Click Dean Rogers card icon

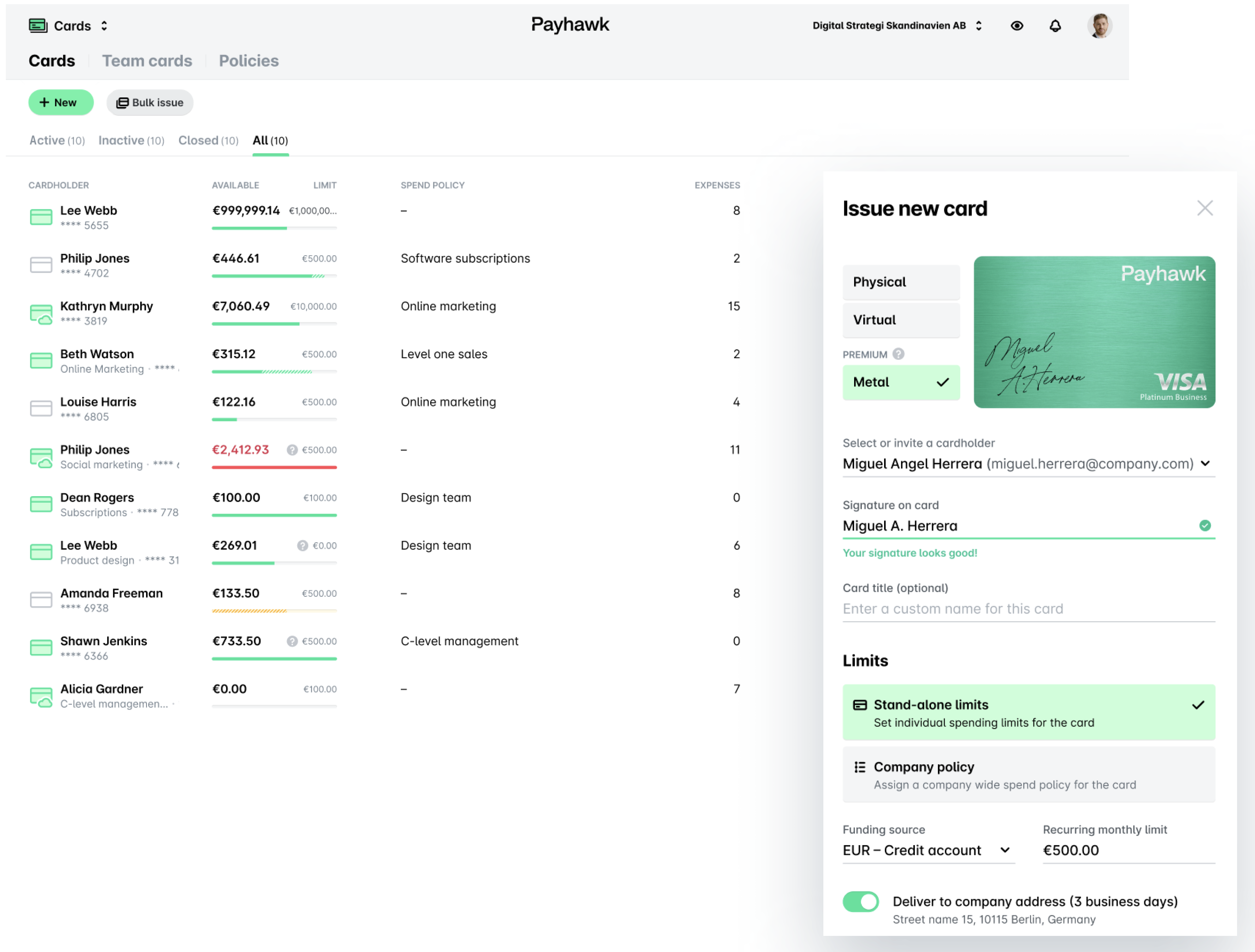(41, 504)
